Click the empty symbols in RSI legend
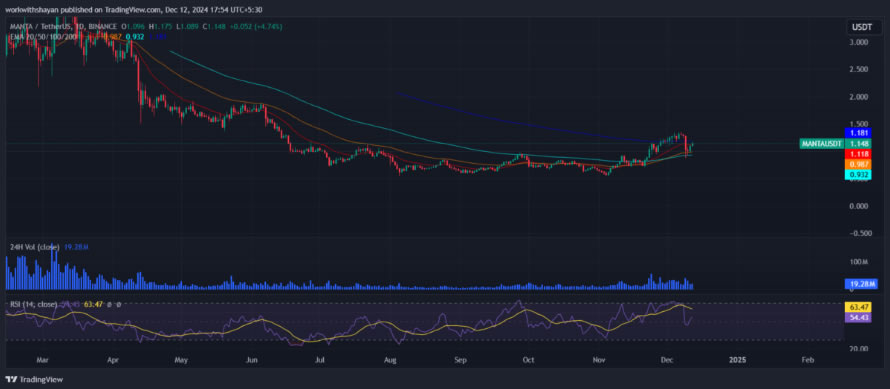 [115, 305]
